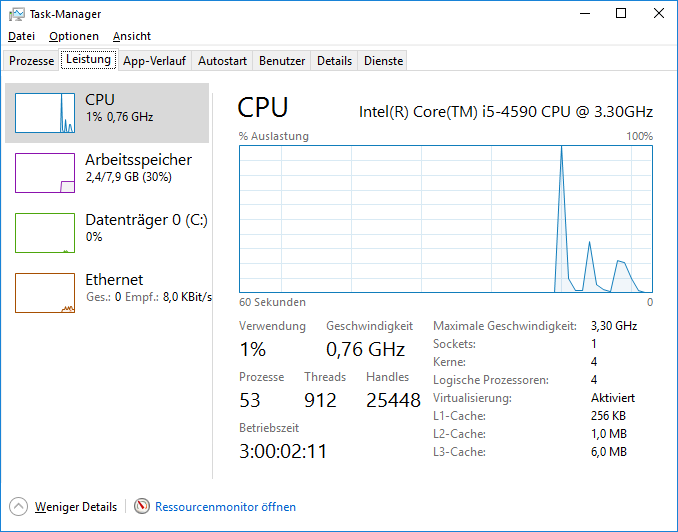Select the CPU mini graph thumbnail
Screen dimensions: 678x532
click(x=45, y=113)
